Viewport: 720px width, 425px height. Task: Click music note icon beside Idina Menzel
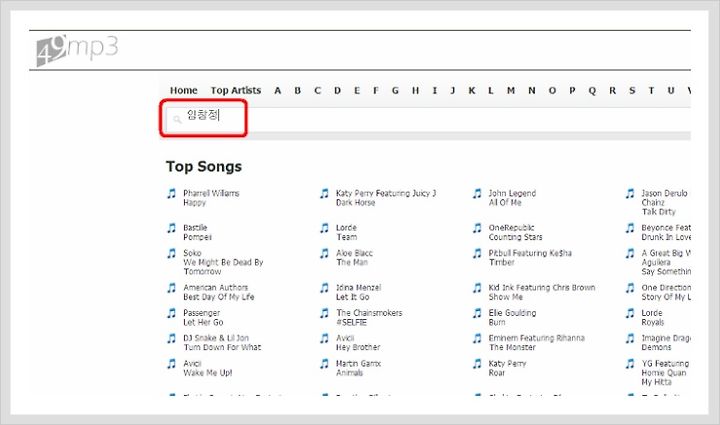tap(324, 288)
